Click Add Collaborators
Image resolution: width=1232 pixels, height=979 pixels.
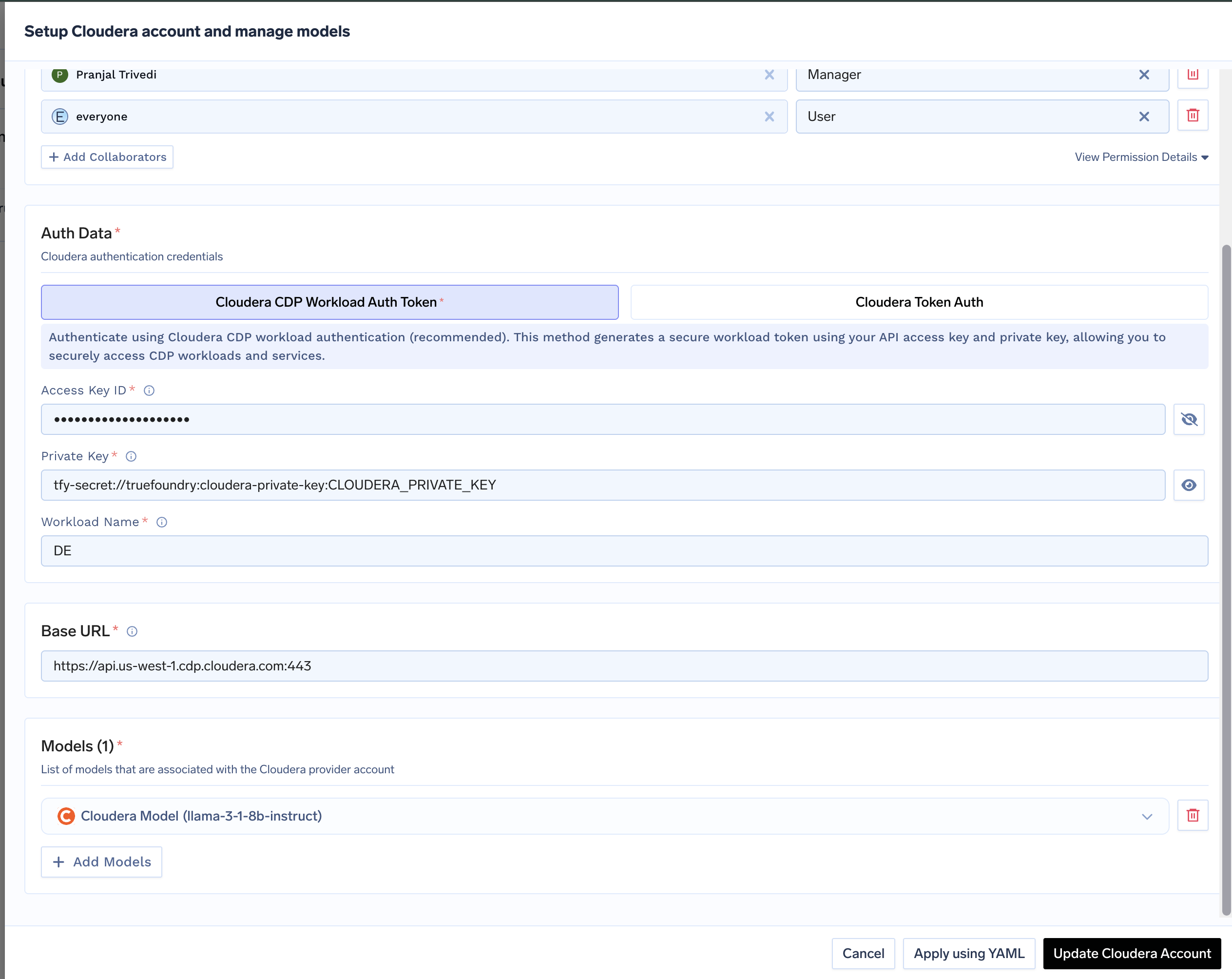(x=107, y=157)
